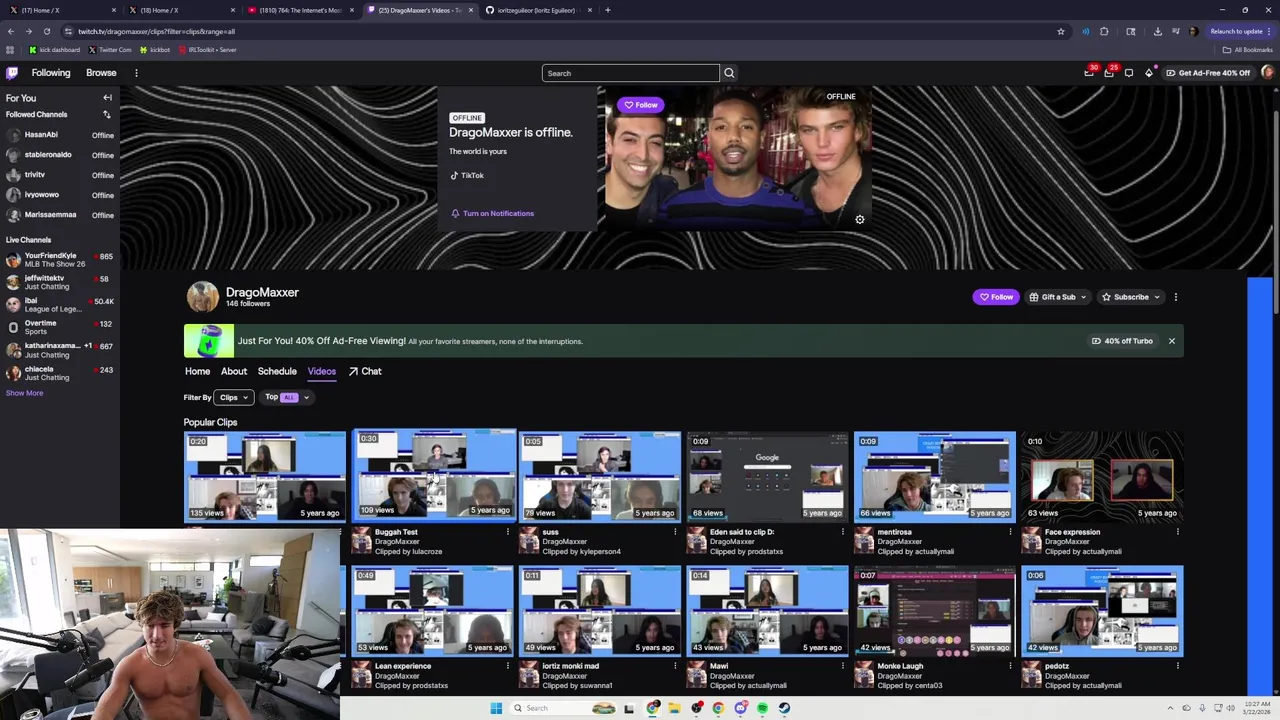
Task: Open the Windows Start menu
Action: point(496,708)
